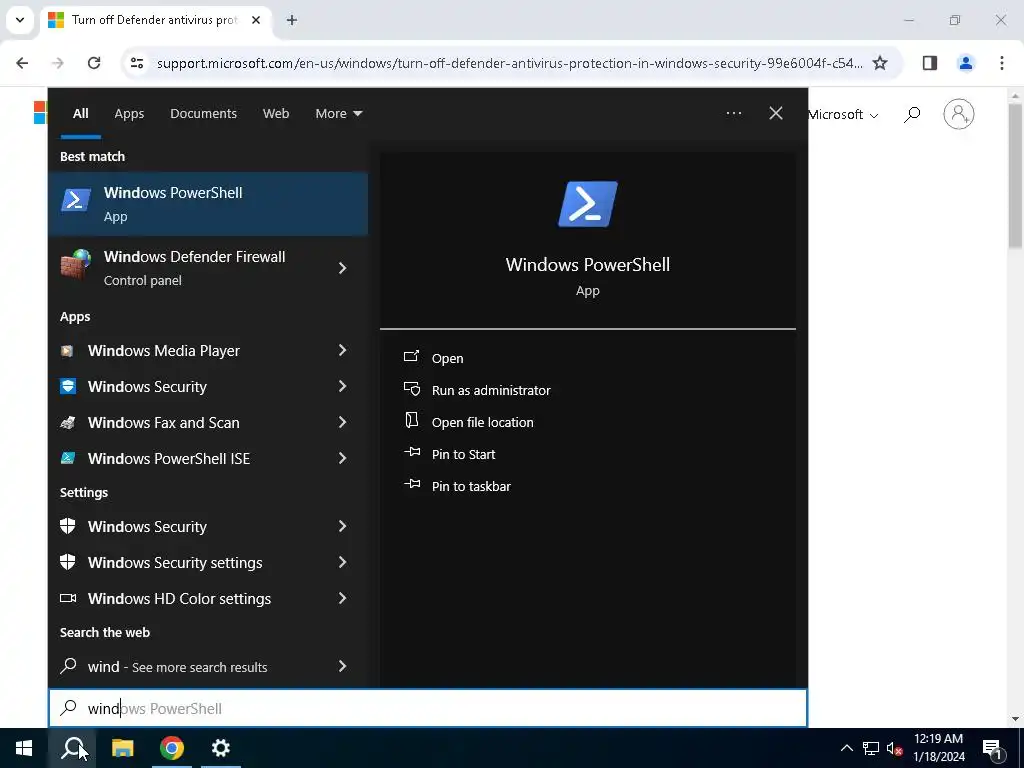Select the Turn off Defender antivirus browser tab
This screenshot has width=1024, height=768.
[x=154, y=20]
